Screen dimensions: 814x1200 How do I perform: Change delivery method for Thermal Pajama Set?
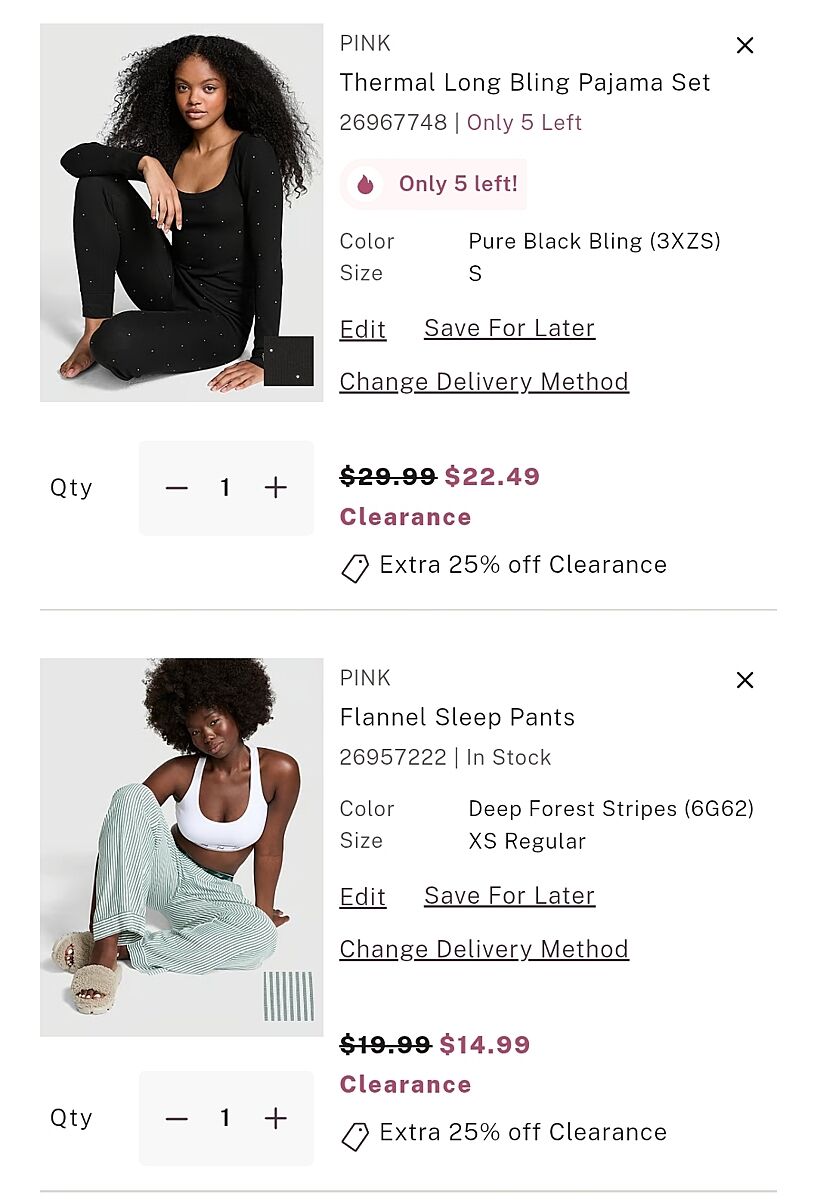(x=484, y=382)
